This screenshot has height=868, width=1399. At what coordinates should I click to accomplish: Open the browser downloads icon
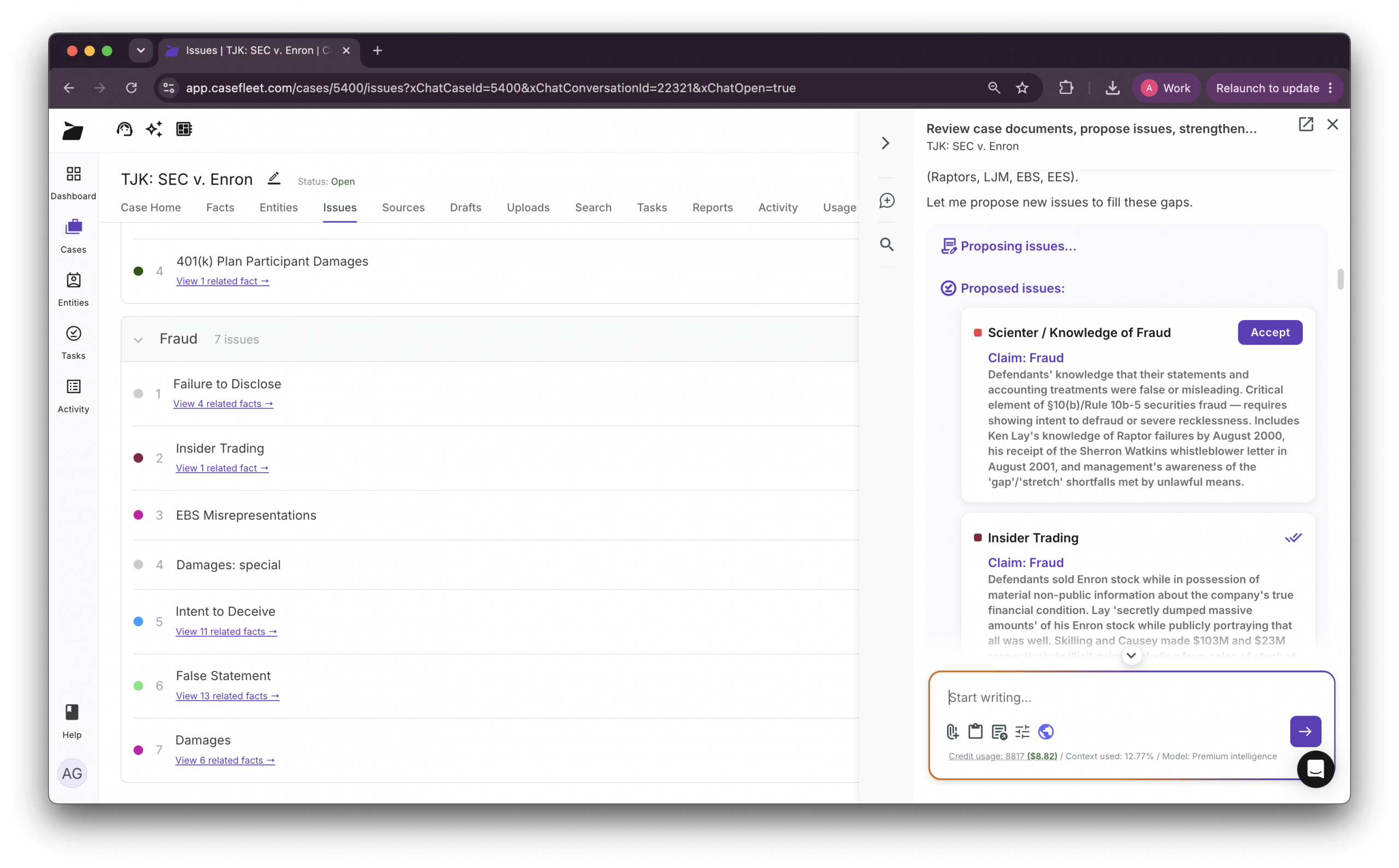(x=1113, y=88)
